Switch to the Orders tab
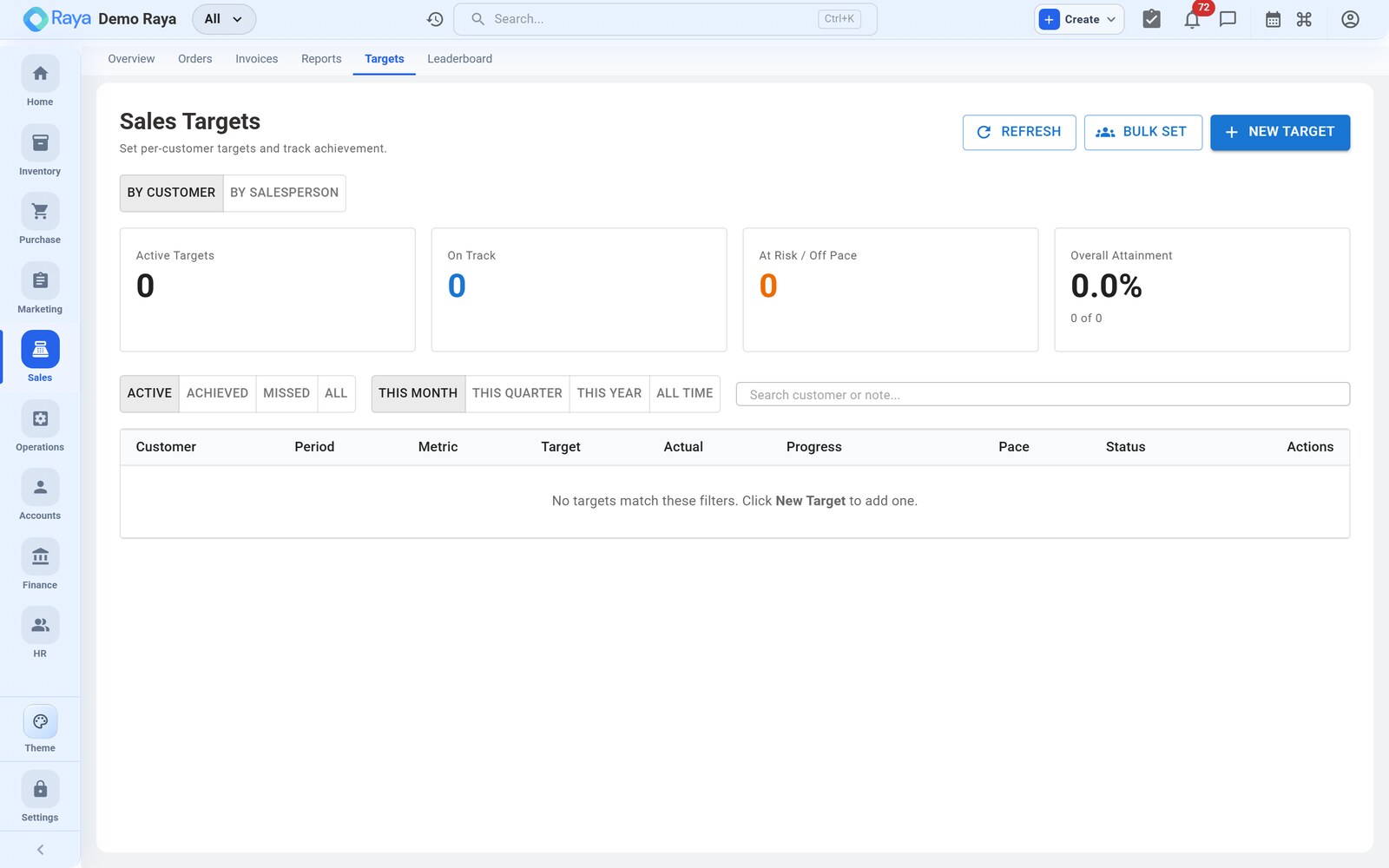 click(x=195, y=59)
